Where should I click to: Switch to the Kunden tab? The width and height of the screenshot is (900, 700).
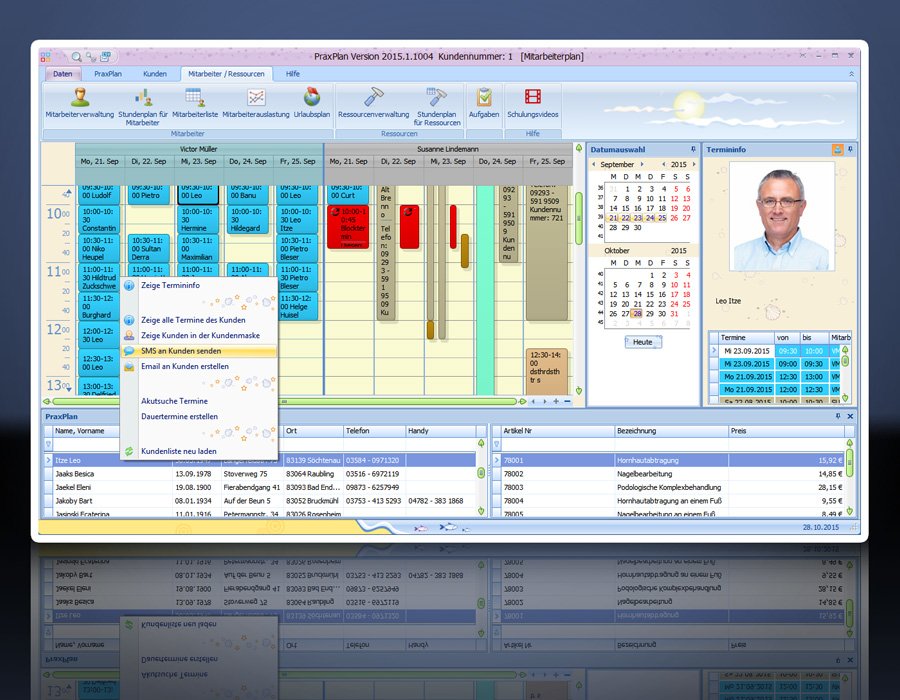pos(155,74)
